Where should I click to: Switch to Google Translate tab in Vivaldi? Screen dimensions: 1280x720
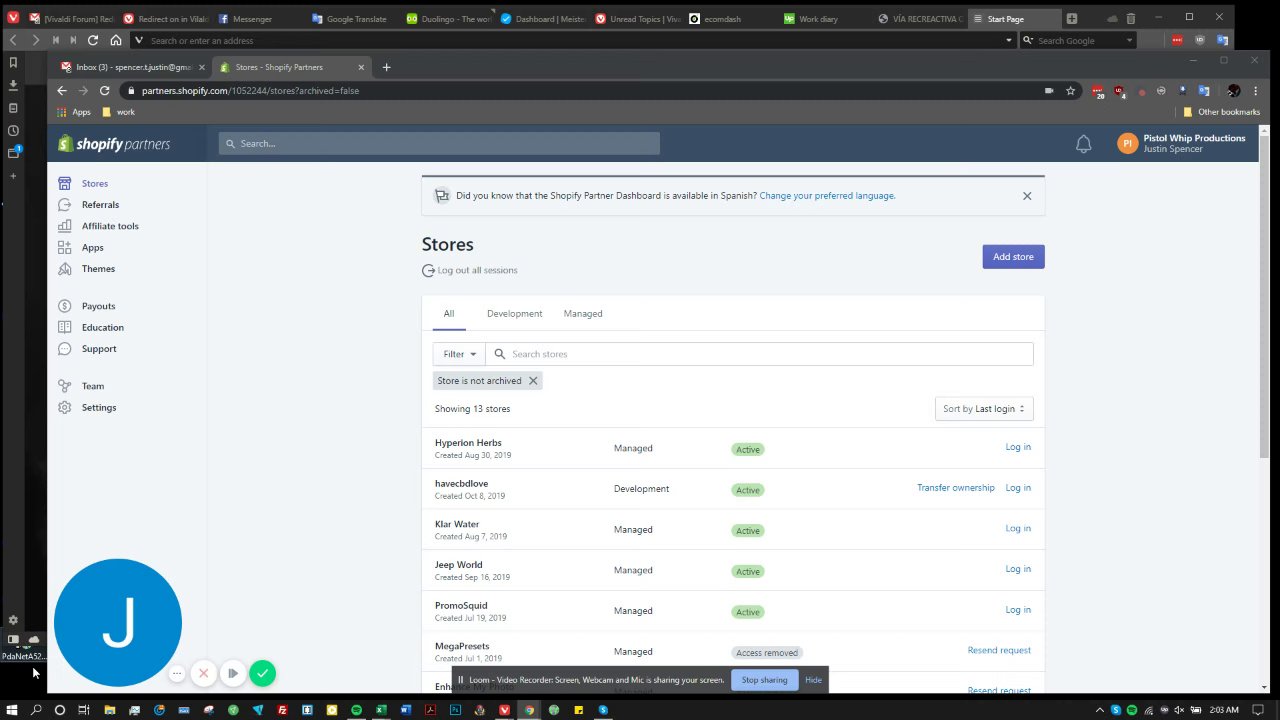point(355,18)
